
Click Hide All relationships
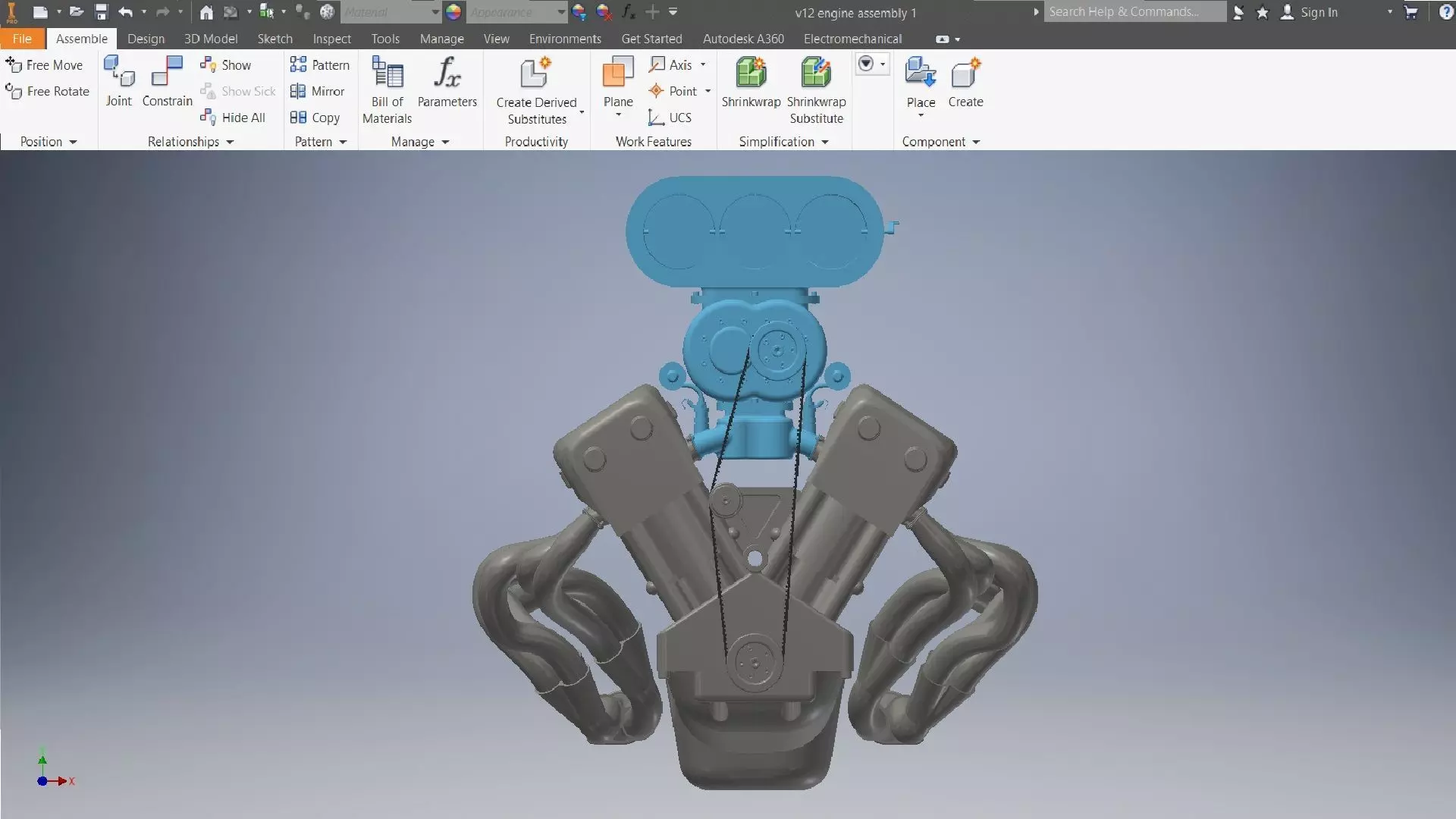[x=233, y=118]
